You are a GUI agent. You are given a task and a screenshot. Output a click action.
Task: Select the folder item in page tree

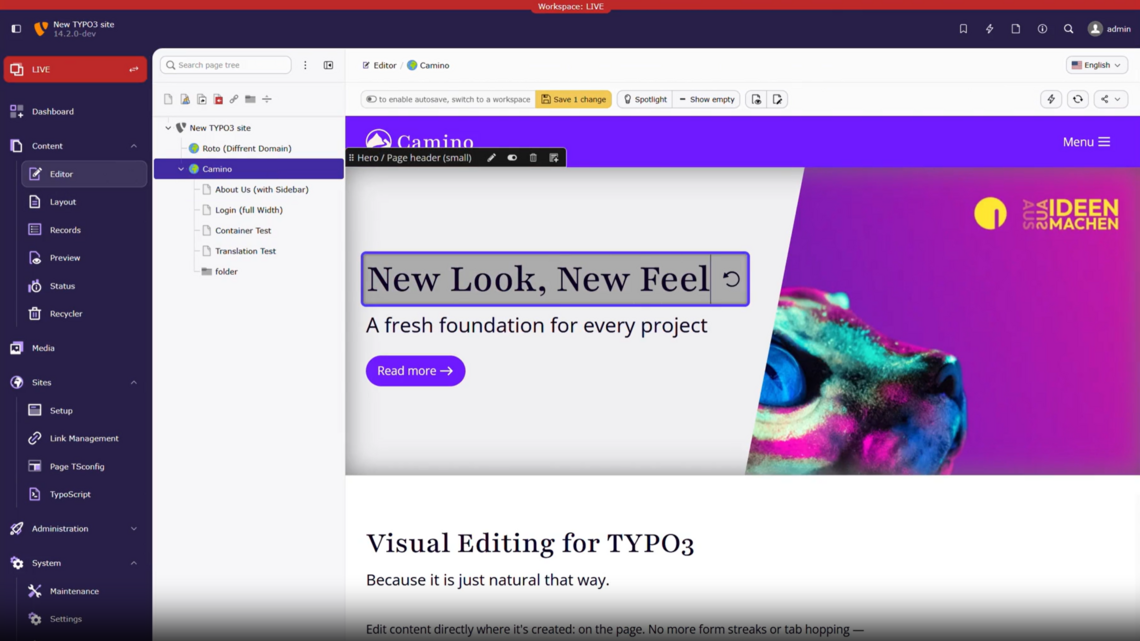[225, 272]
